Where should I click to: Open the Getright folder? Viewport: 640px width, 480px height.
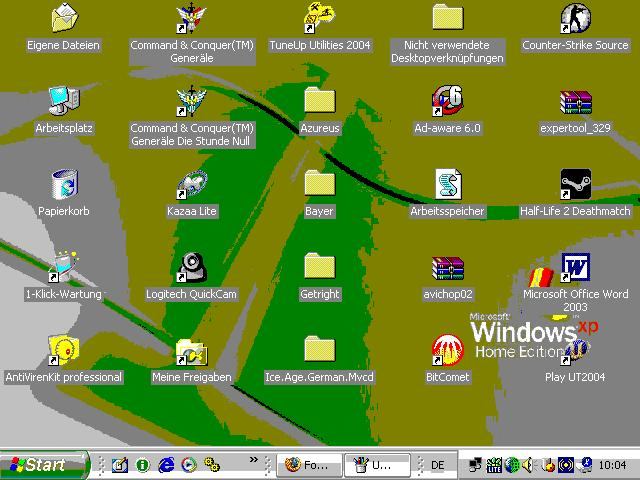click(x=320, y=266)
